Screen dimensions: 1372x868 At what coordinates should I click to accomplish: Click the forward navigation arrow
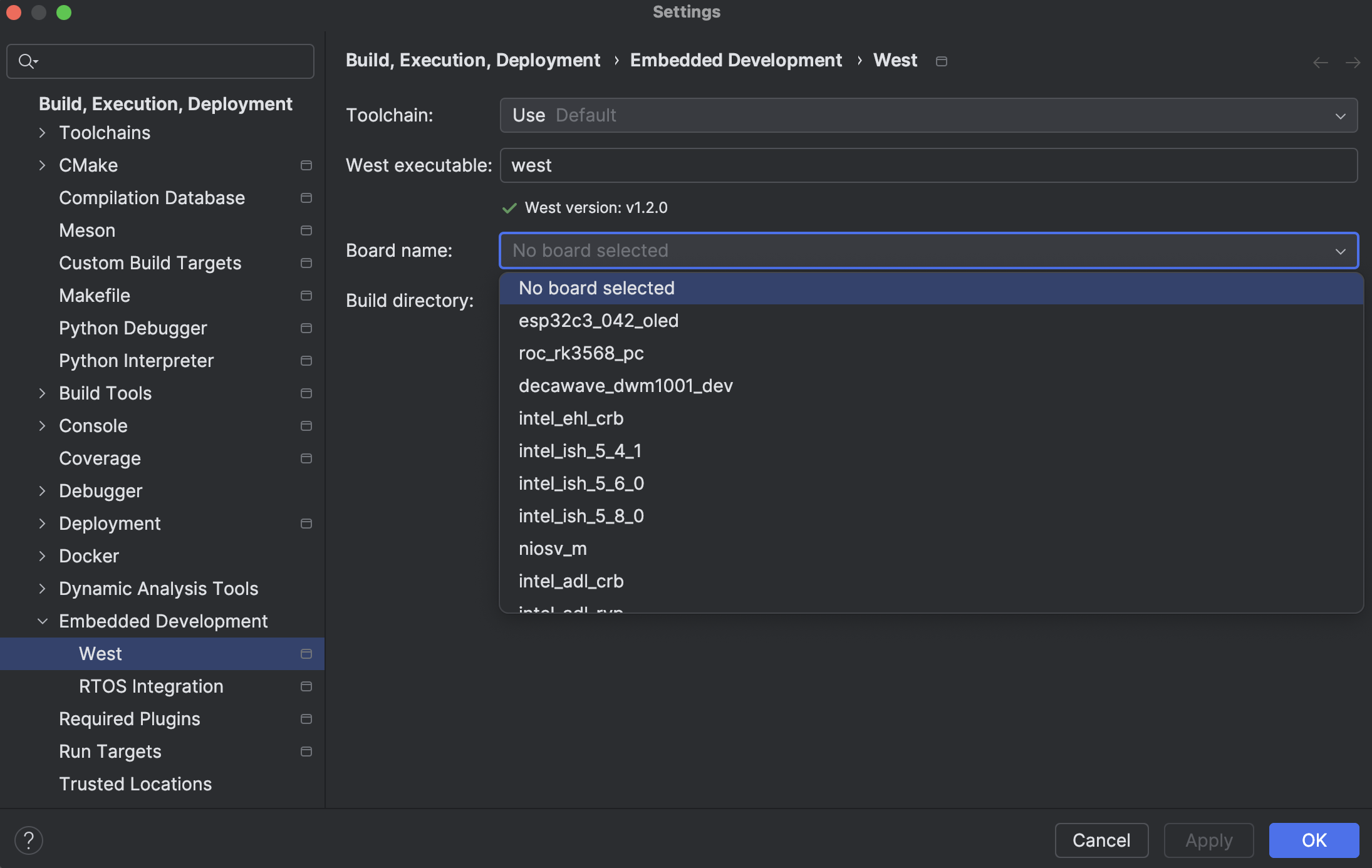[x=1353, y=61]
